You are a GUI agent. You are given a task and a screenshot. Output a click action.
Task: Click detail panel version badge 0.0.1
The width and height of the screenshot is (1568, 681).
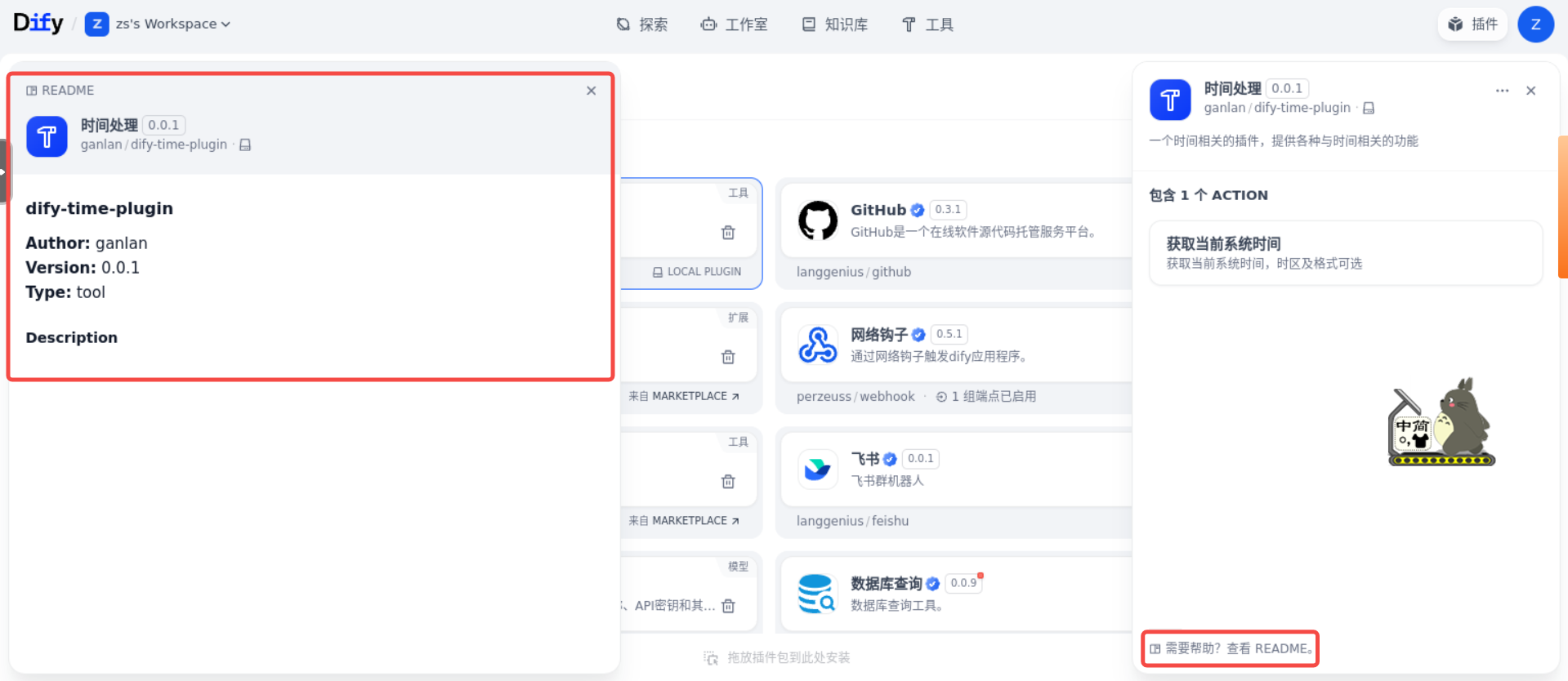coord(1287,88)
